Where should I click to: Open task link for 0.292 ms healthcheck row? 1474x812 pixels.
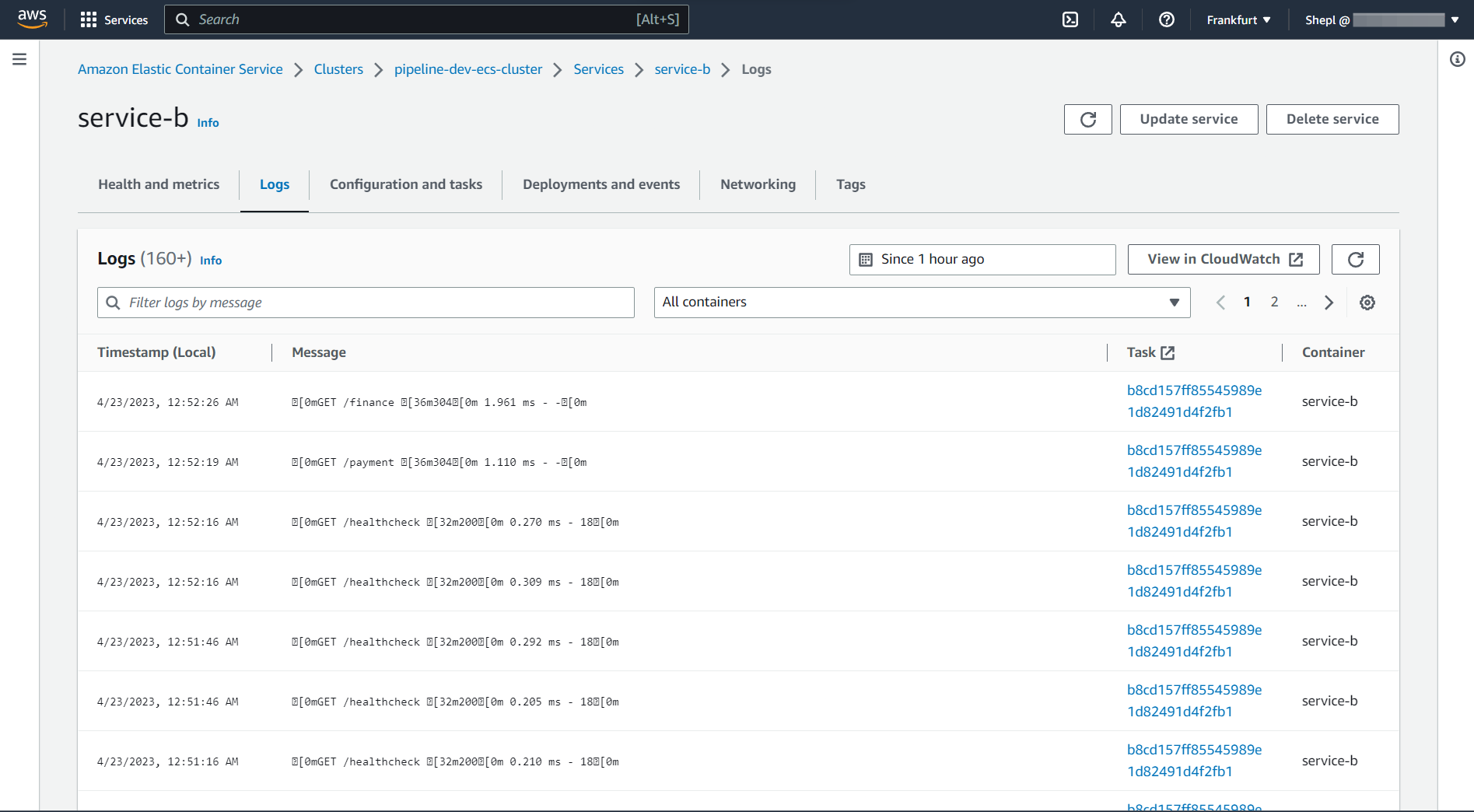(1195, 641)
